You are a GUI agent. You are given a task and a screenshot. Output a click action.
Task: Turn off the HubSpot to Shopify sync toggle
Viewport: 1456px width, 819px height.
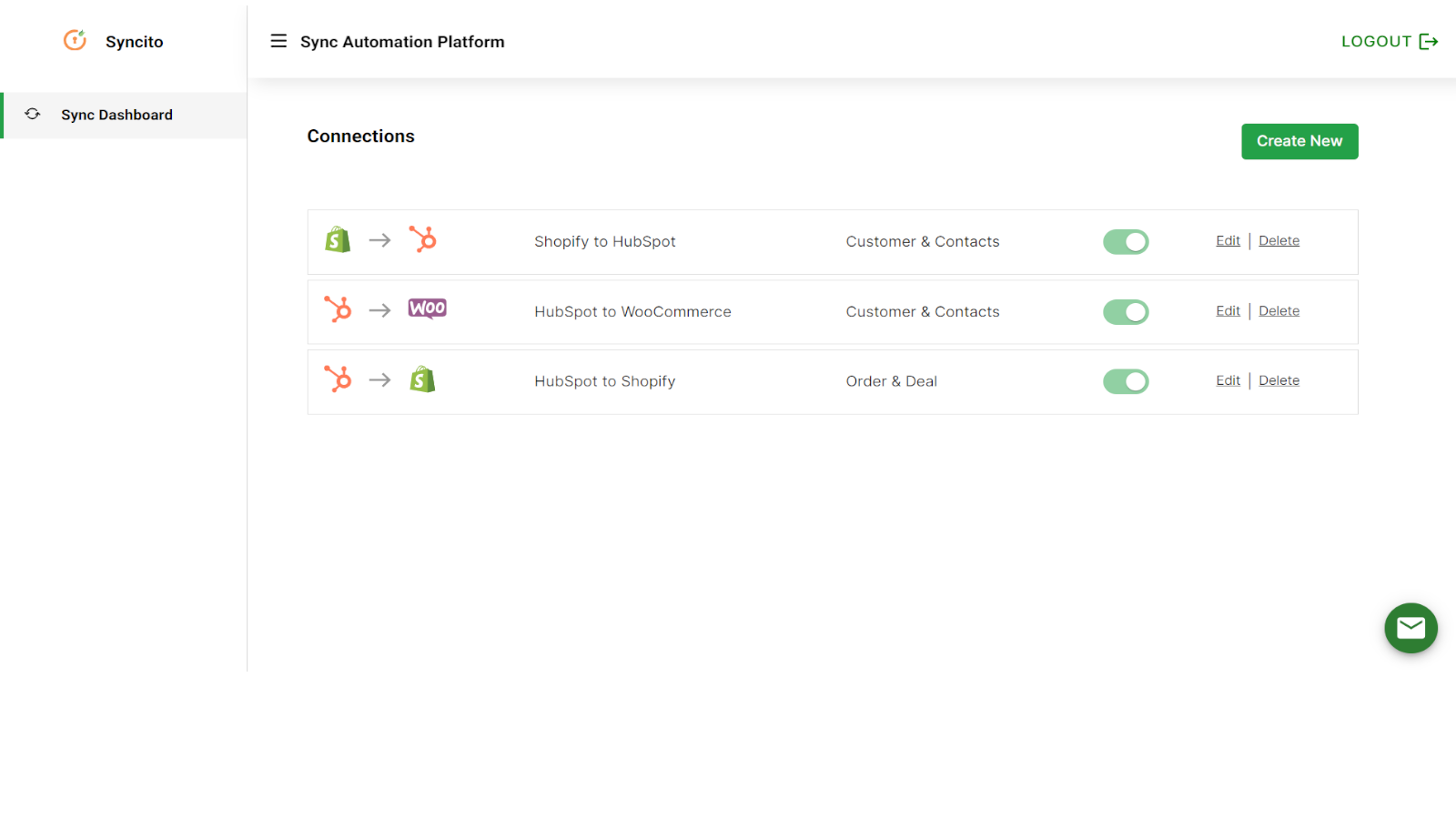[1126, 381]
